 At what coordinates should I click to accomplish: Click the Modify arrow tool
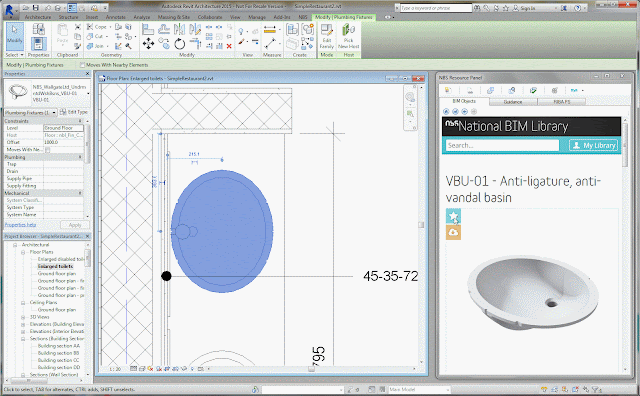coord(15,36)
